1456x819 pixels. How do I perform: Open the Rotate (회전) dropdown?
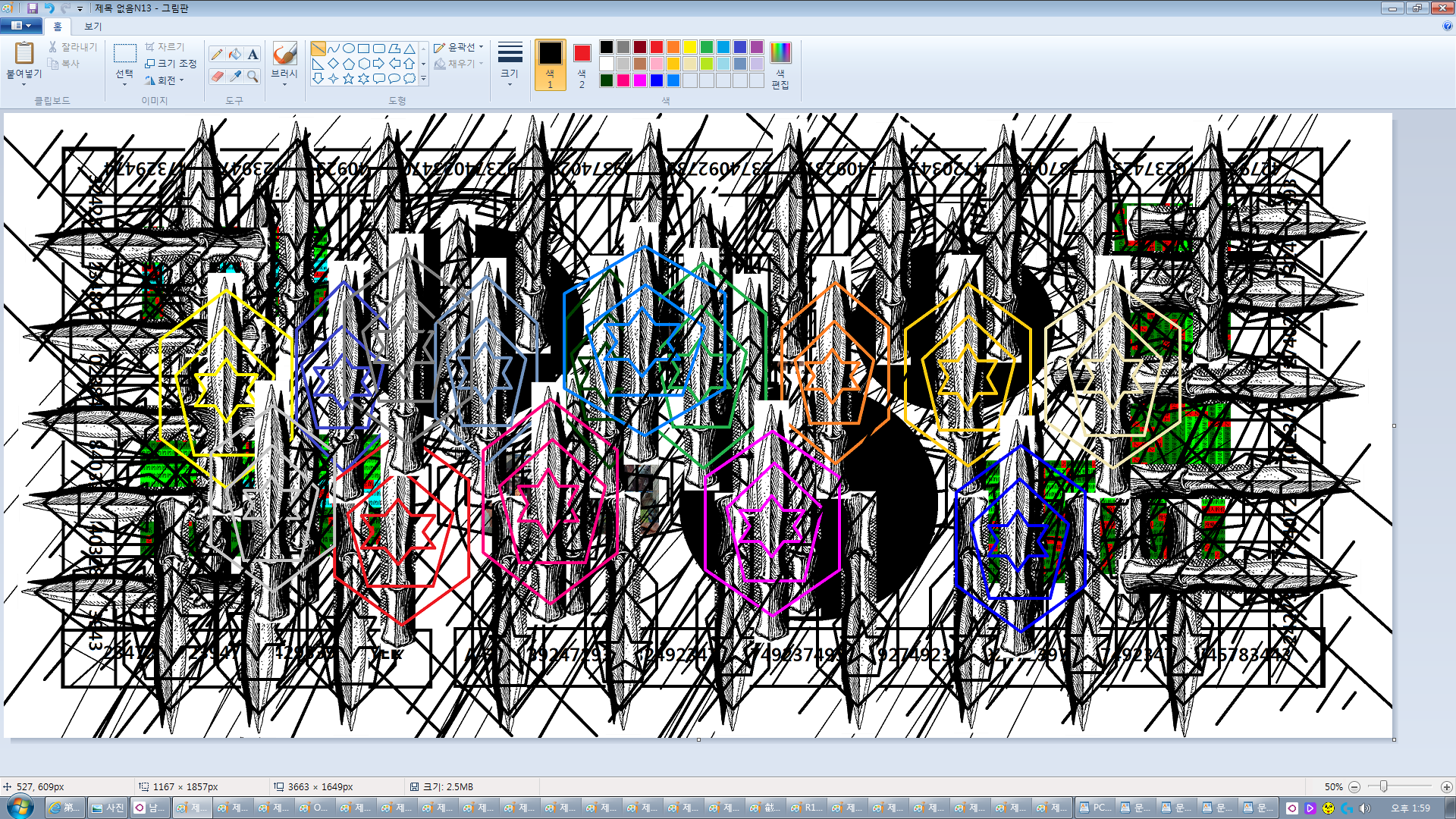coord(165,80)
